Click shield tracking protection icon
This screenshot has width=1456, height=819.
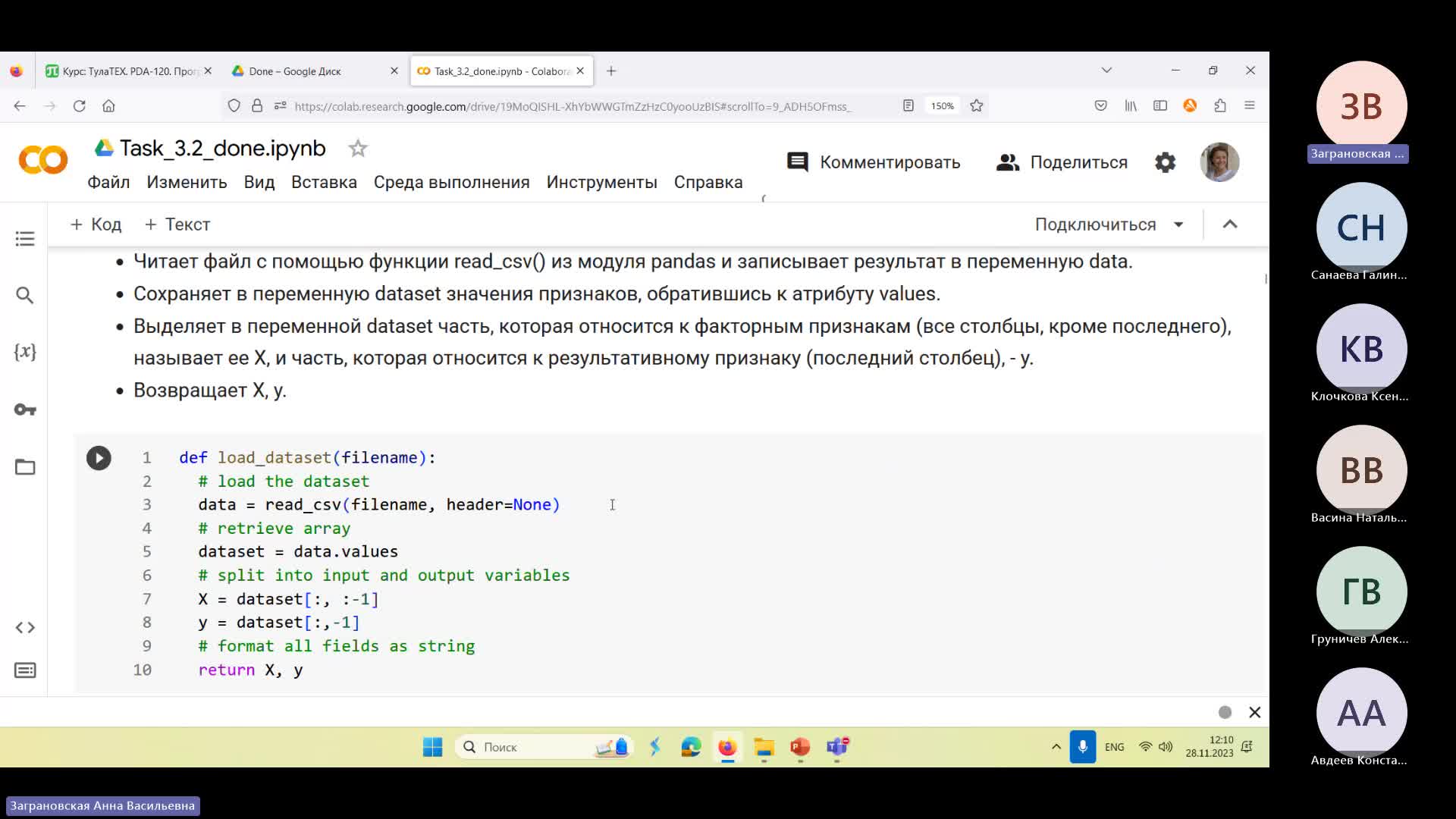tap(234, 106)
